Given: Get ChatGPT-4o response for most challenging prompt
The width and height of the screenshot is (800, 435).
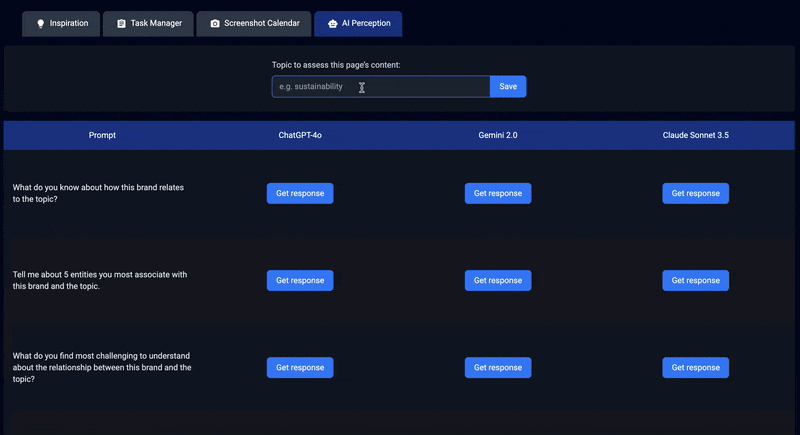Looking at the screenshot, I should pos(300,368).
